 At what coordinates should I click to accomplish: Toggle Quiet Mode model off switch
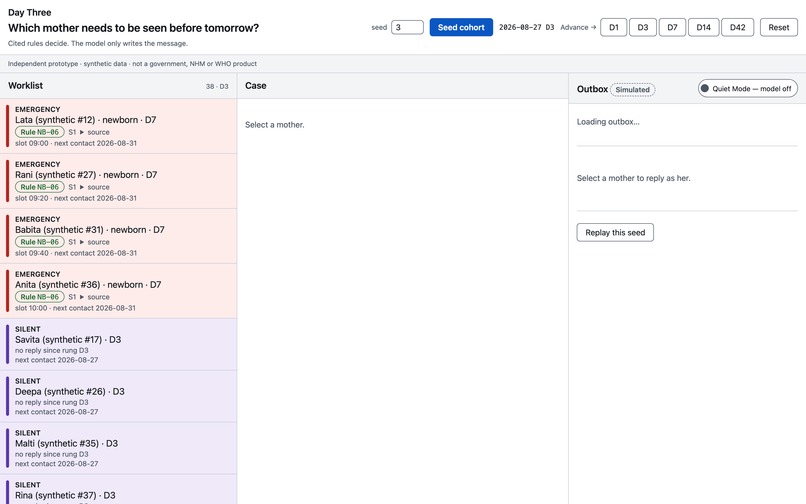pyautogui.click(x=747, y=88)
